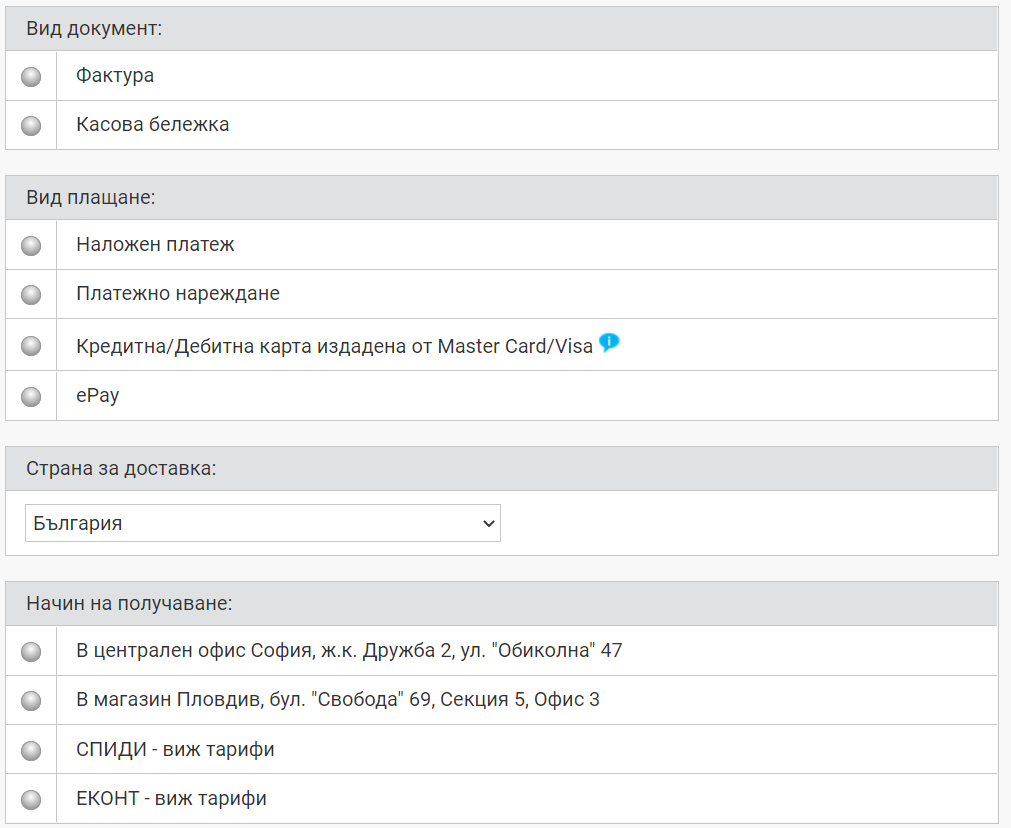This screenshot has height=828, width=1011.
Task: Select the Фактура radio button
Action: [31, 77]
